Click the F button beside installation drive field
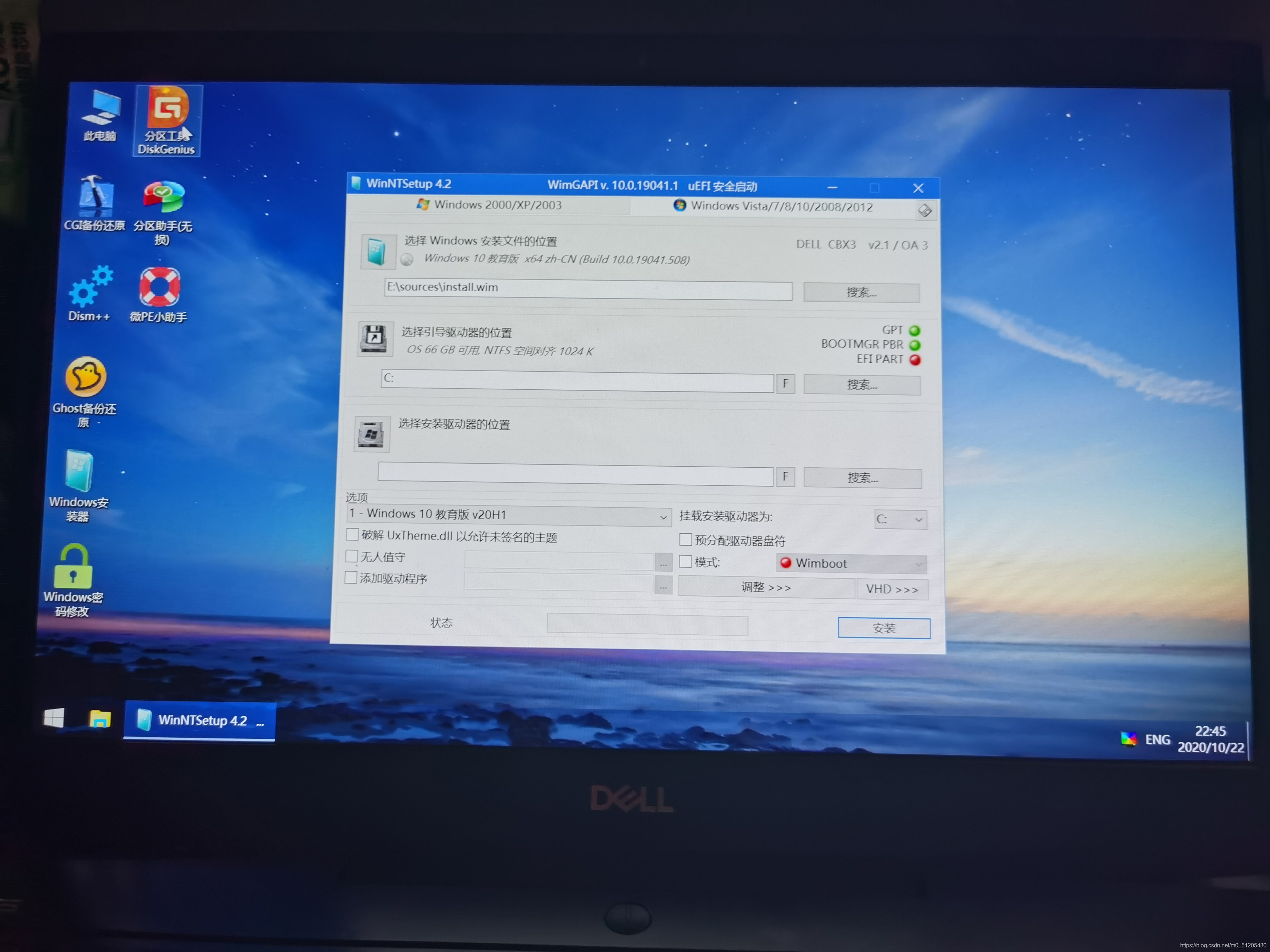The height and width of the screenshot is (952, 1270). (785, 477)
